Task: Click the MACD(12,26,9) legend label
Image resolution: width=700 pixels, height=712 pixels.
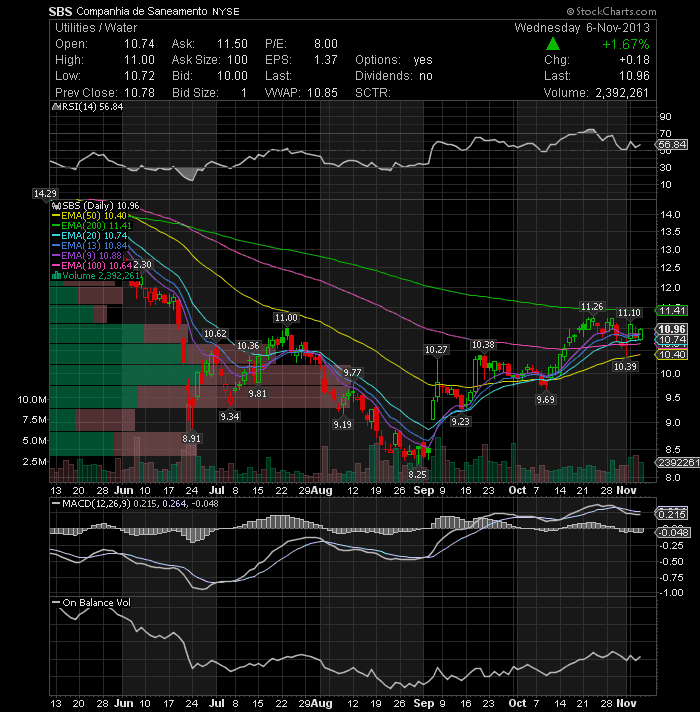Action: tap(96, 504)
